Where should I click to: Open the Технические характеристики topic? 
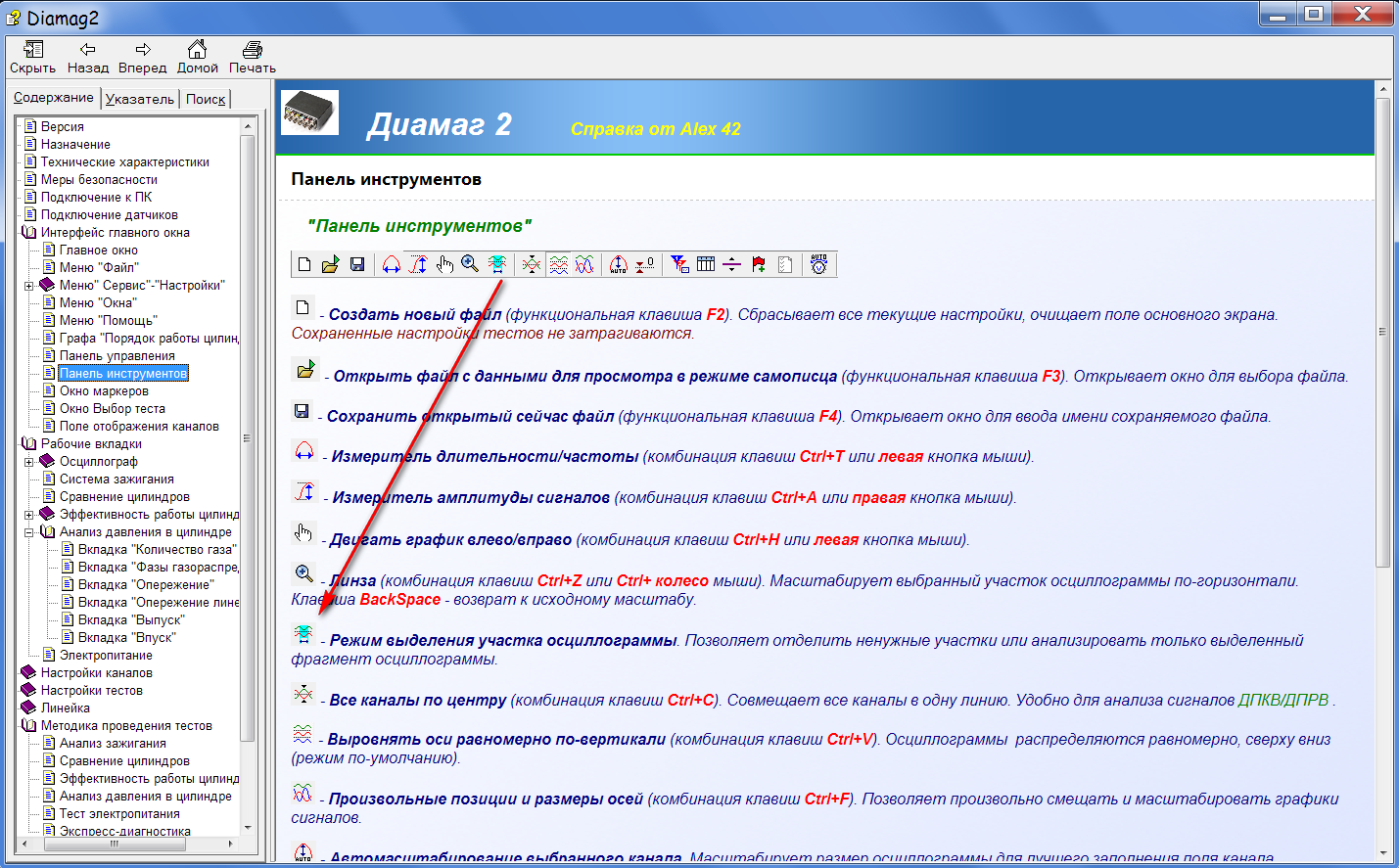click(x=125, y=161)
